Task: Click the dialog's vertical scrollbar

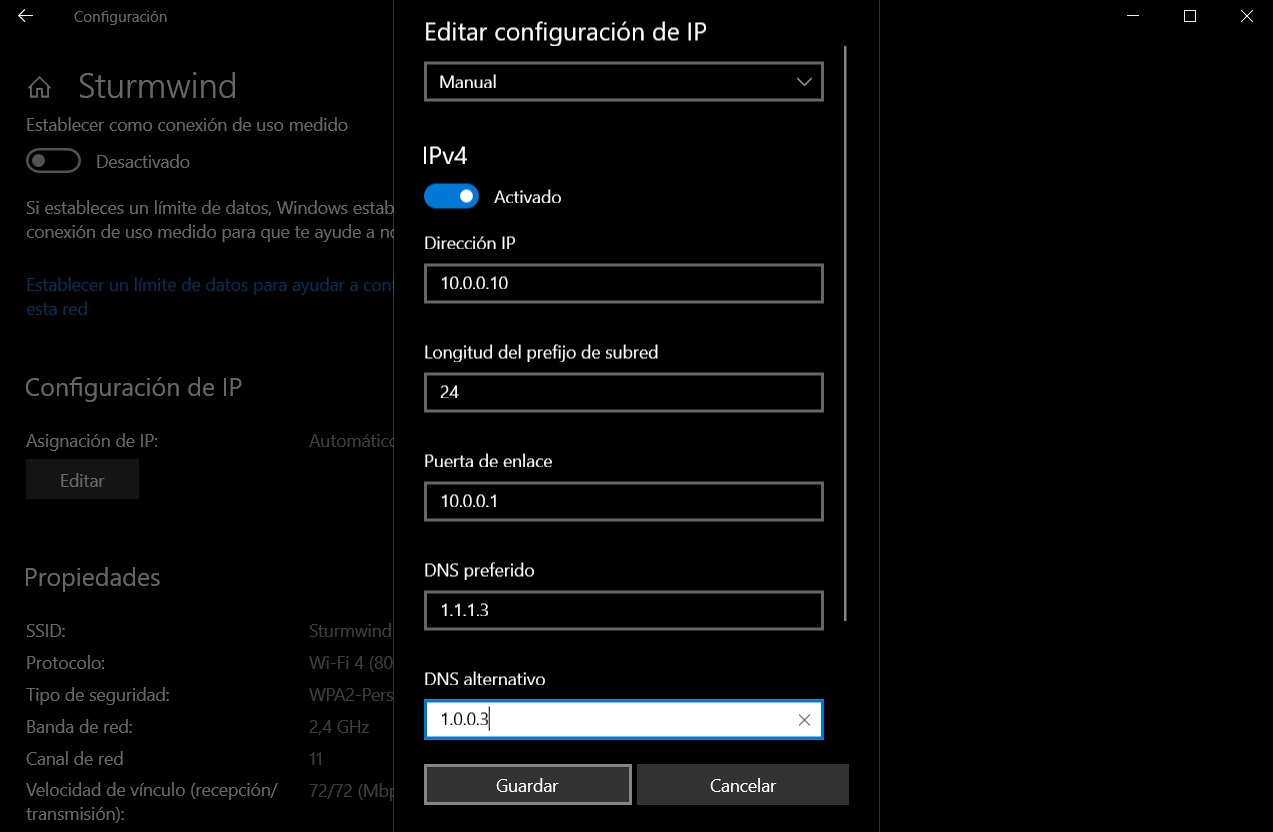Action: [x=846, y=330]
